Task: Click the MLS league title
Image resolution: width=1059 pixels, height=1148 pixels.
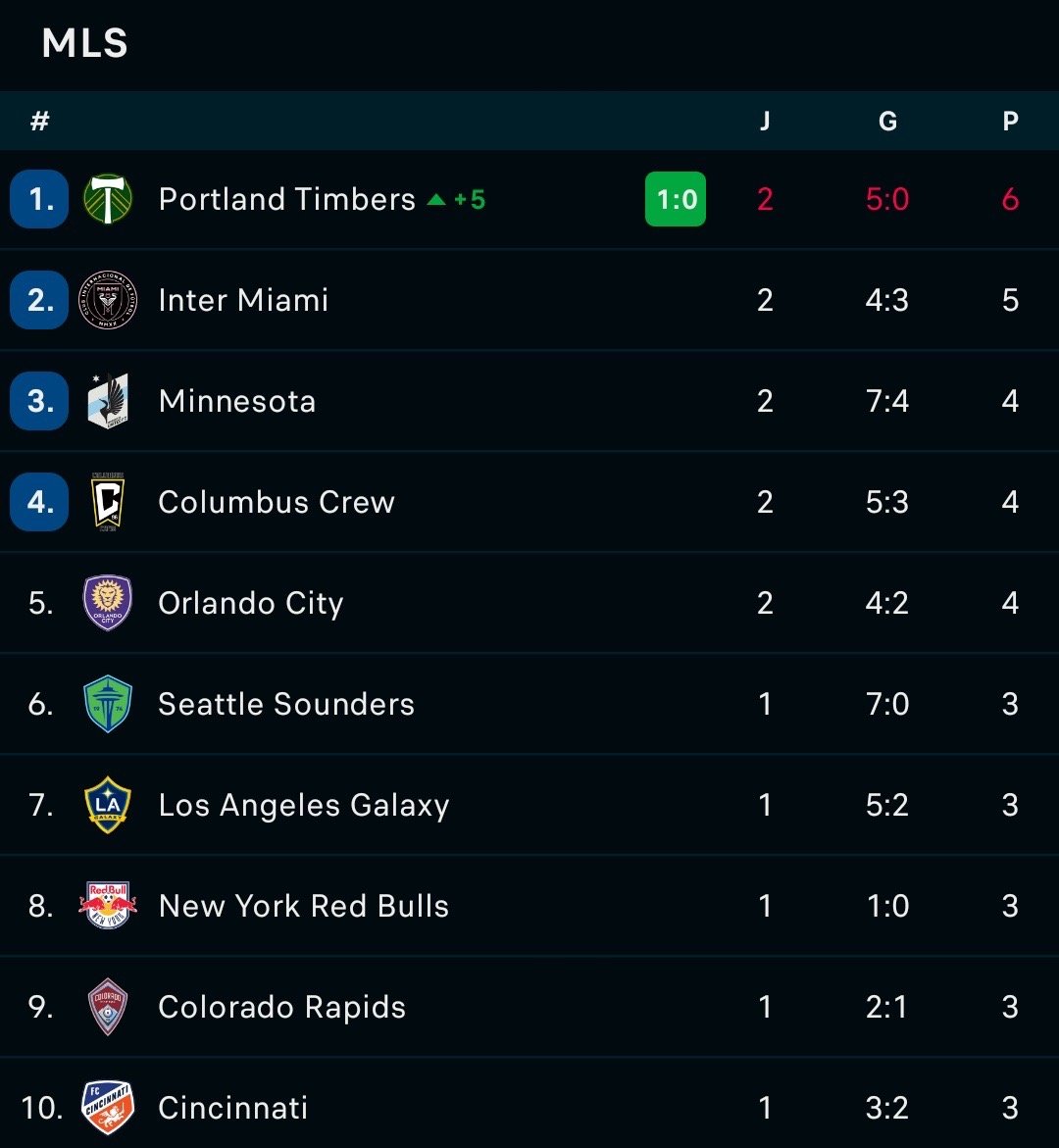Action: pyautogui.click(x=85, y=43)
